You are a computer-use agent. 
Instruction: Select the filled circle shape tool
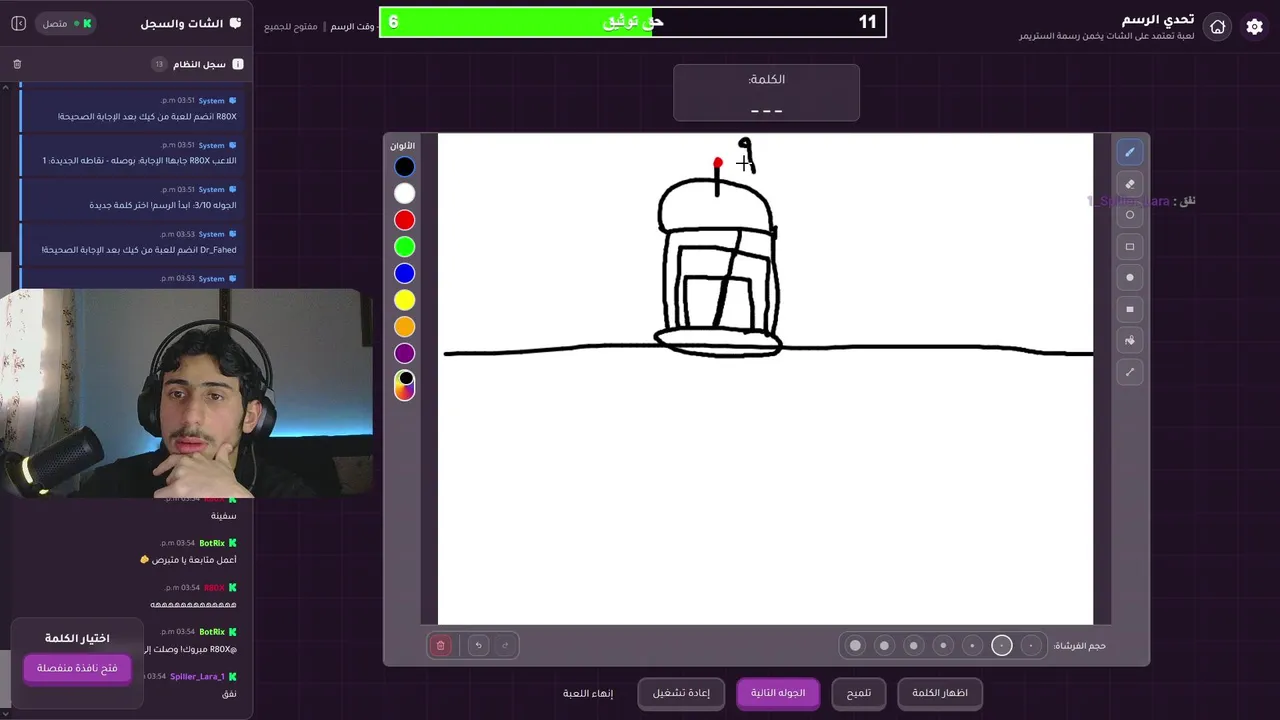click(1130, 278)
